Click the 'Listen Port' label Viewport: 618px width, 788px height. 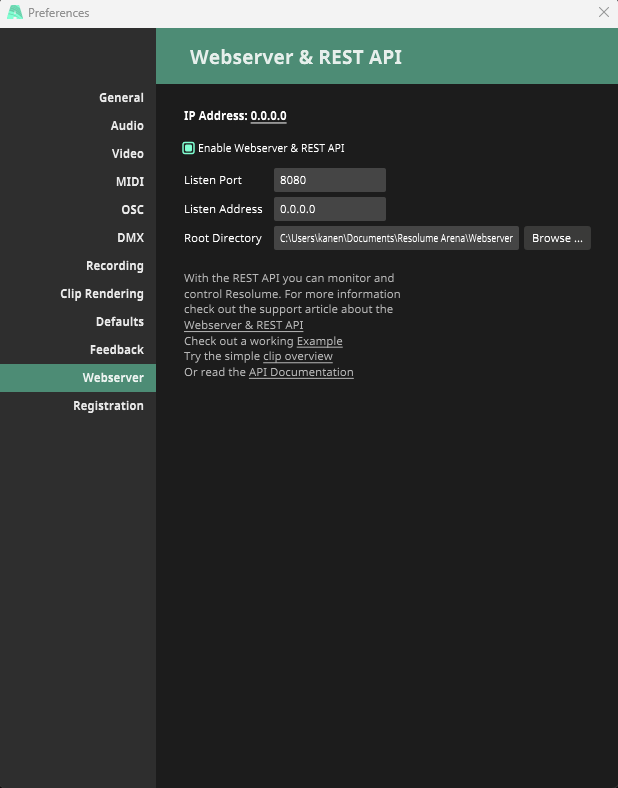pyautogui.click(x=213, y=180)
